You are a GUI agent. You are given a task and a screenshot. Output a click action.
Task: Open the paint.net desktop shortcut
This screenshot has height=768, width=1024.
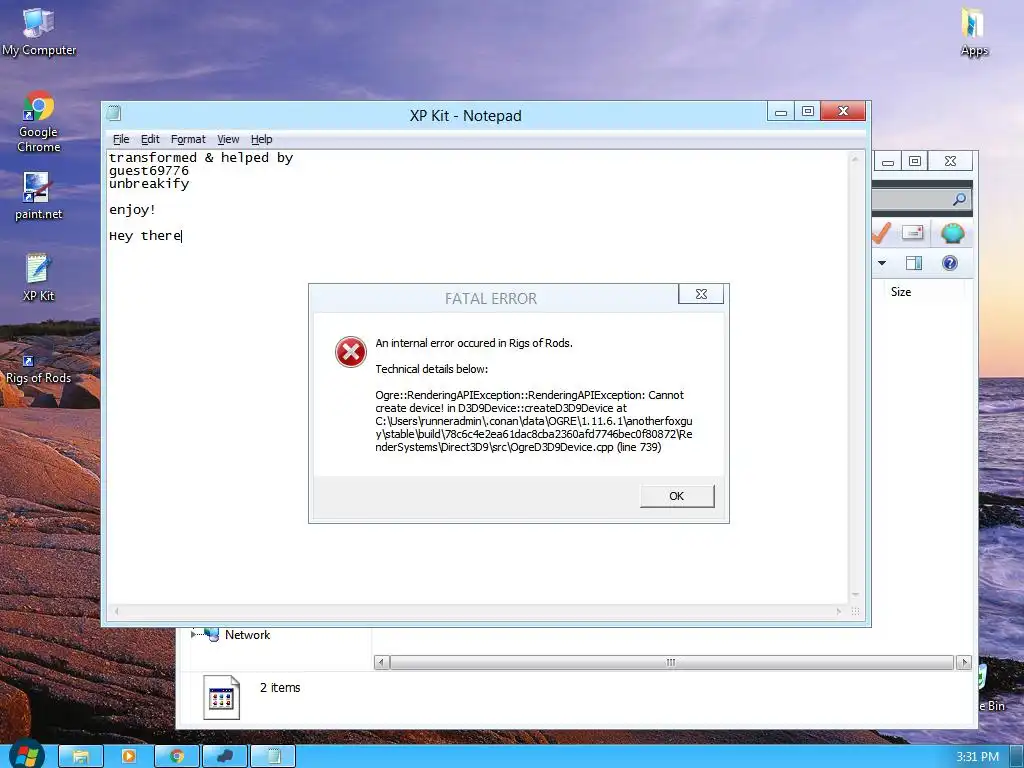click(x=39, y=196)
